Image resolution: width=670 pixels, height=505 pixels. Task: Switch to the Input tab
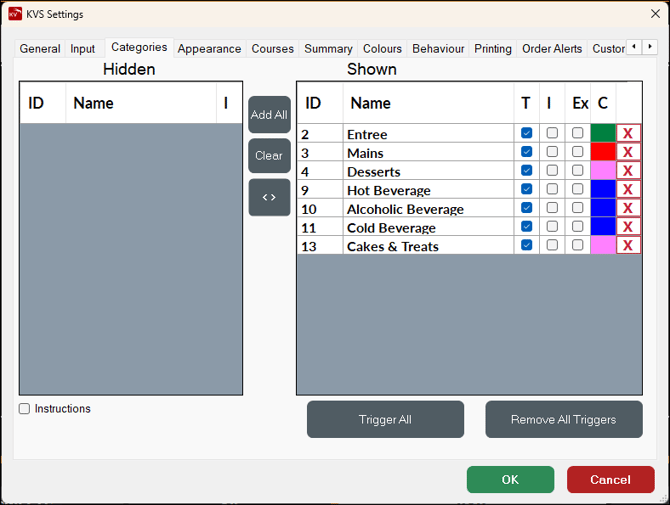coord(82,49)
